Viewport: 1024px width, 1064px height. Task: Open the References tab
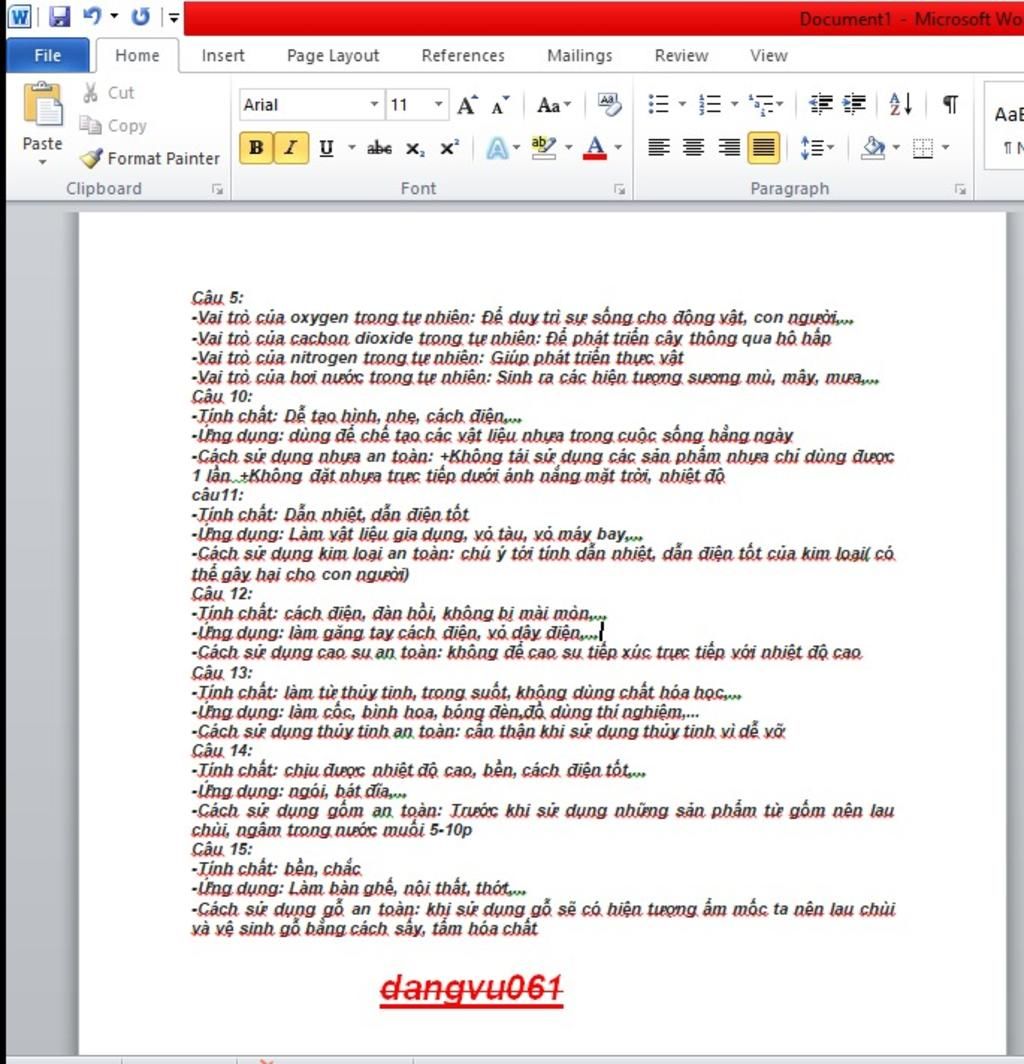tap(463, 56)
